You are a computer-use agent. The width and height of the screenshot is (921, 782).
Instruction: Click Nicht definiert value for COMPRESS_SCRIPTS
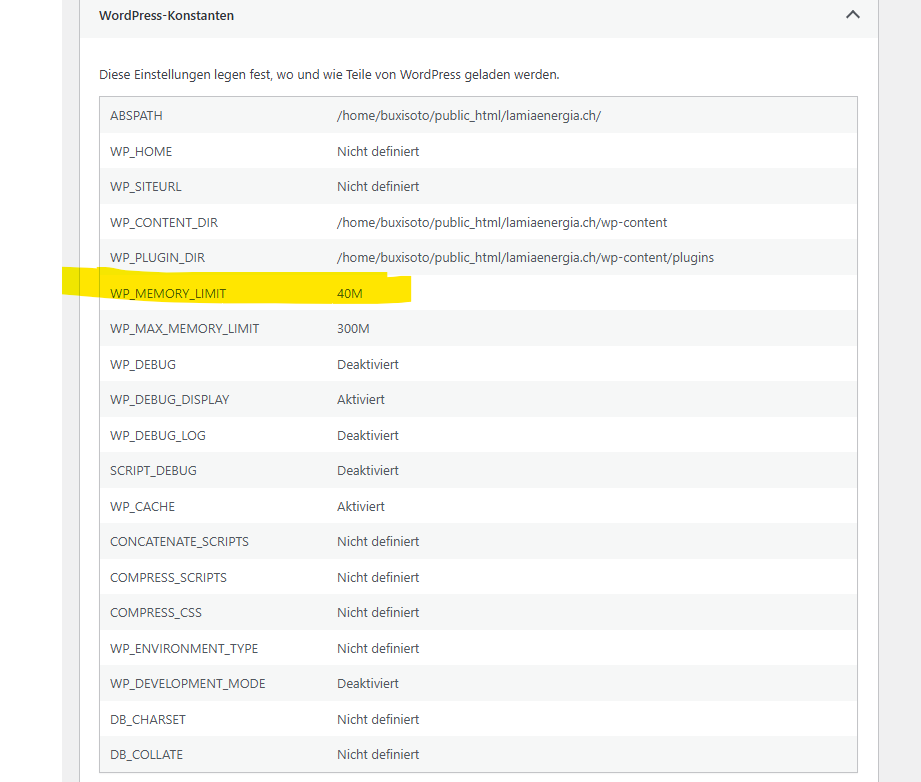click(x=378, y=578)
